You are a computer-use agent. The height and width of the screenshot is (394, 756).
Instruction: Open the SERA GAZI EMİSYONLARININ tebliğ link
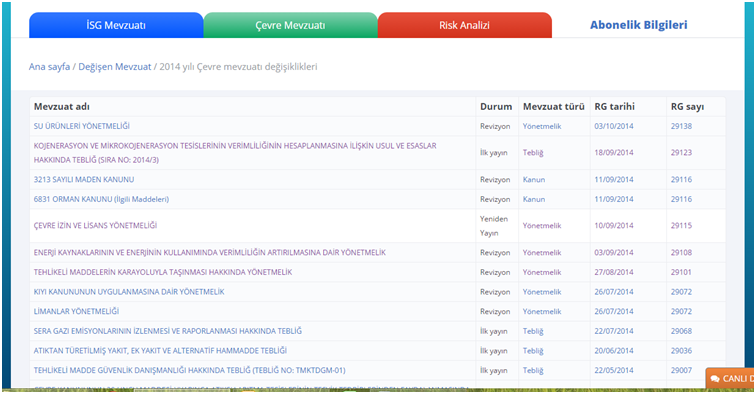click(x=168, y=331)
